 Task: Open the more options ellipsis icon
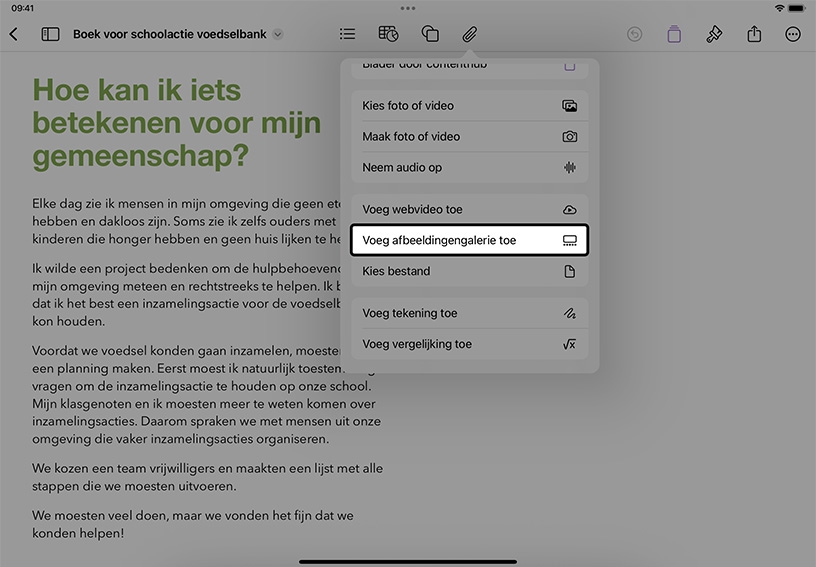(x=793, y=34)
